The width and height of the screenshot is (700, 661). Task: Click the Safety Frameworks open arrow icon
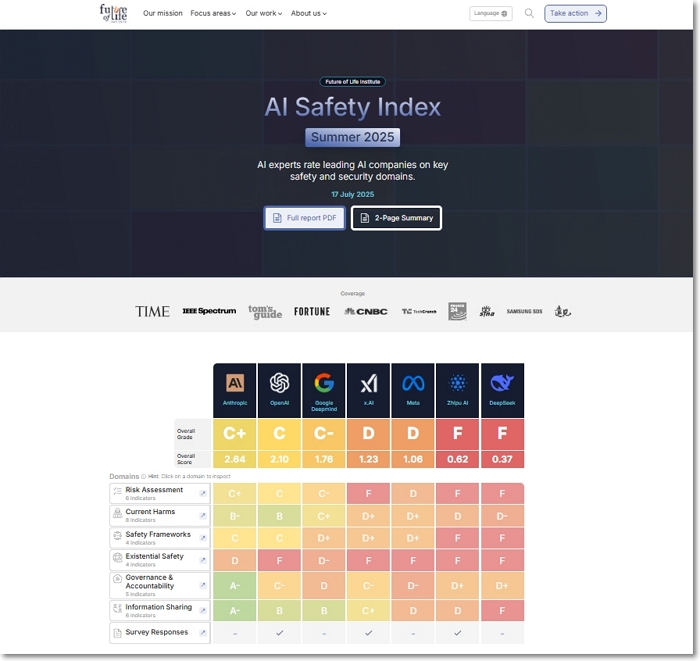click(x=203, y=538)
